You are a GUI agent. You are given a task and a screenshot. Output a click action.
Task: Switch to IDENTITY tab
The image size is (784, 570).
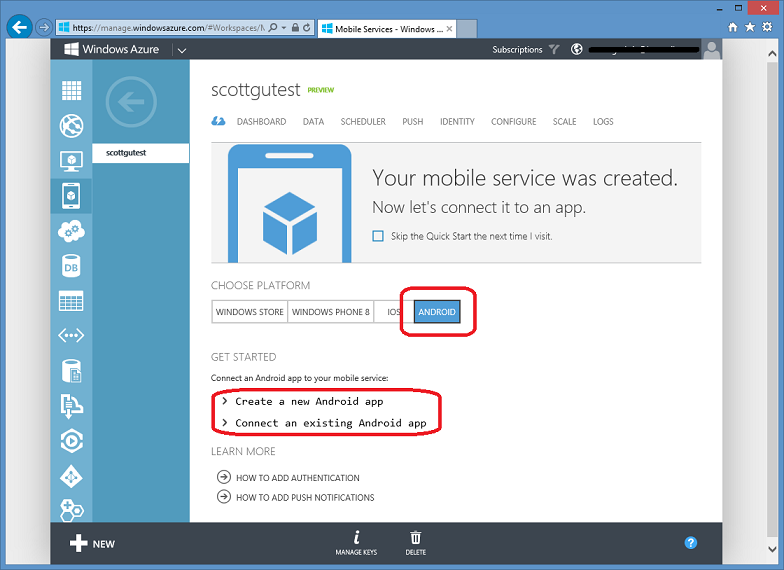pos(457,122)
